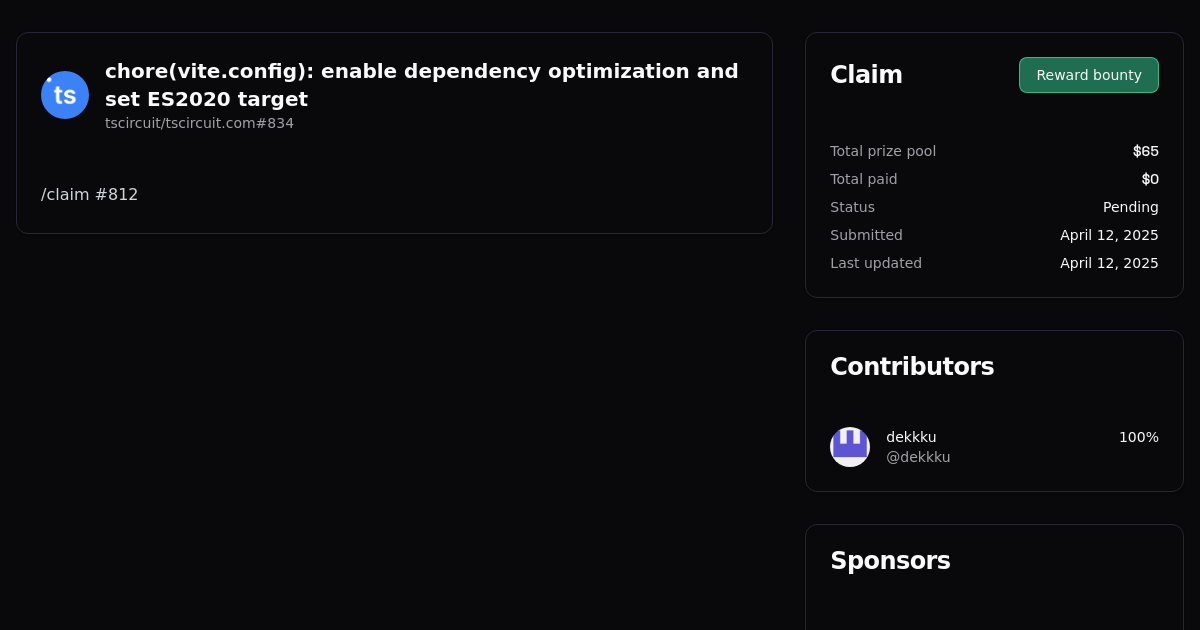Click the Reward bounty button
1200x630 pixels.
pyautogui.click(x=1088, y=75)
